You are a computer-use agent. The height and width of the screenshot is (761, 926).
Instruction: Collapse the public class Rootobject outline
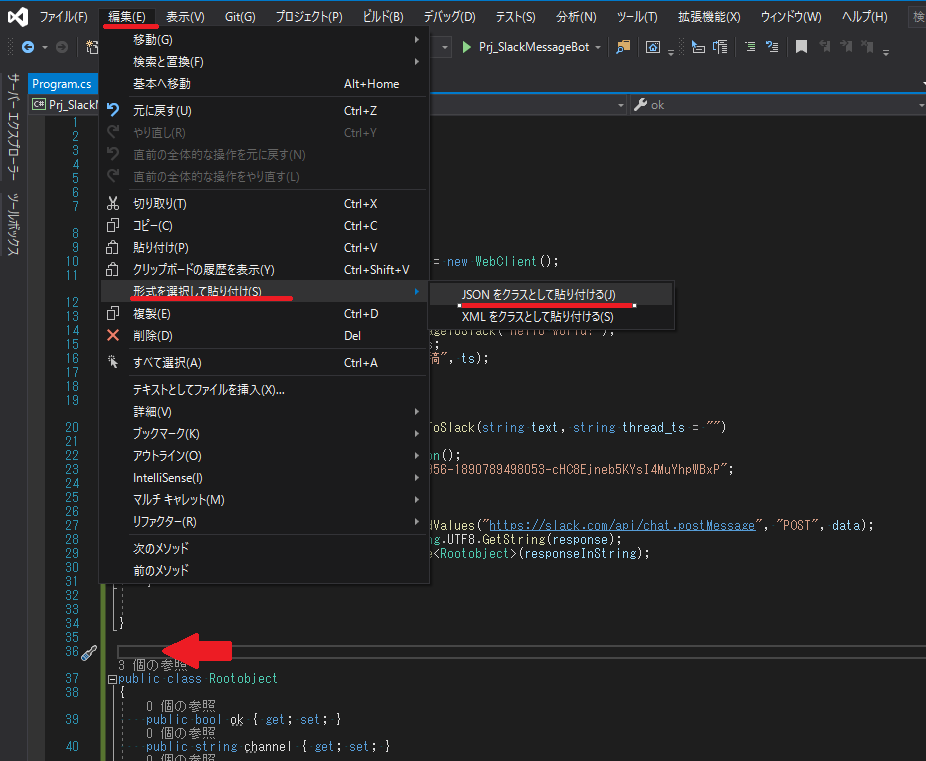pyautogui.click(x=112, y=680)
